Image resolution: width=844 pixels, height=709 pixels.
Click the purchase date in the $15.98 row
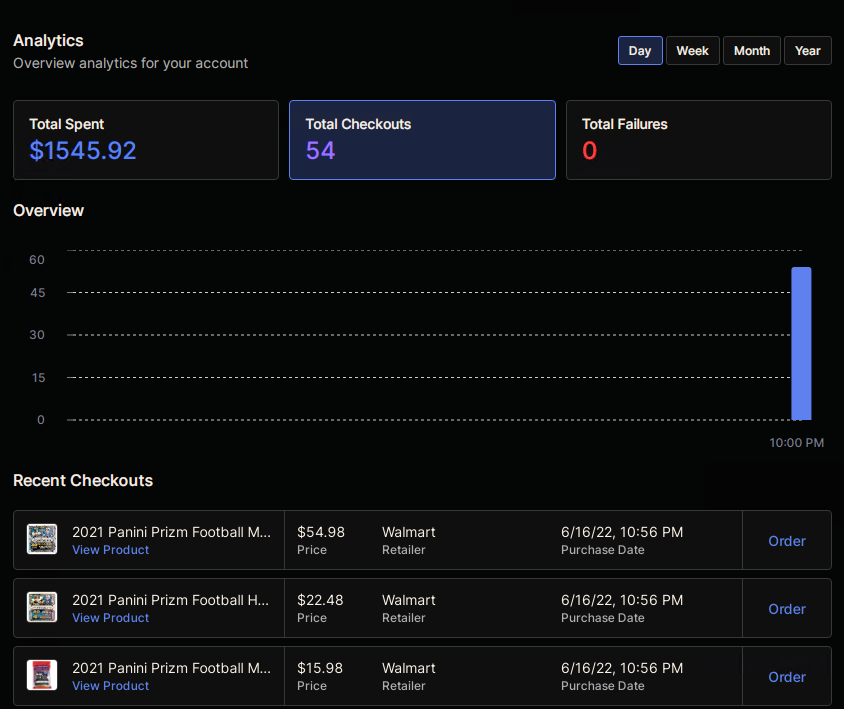pyautogui.click(x=622, y=668)
